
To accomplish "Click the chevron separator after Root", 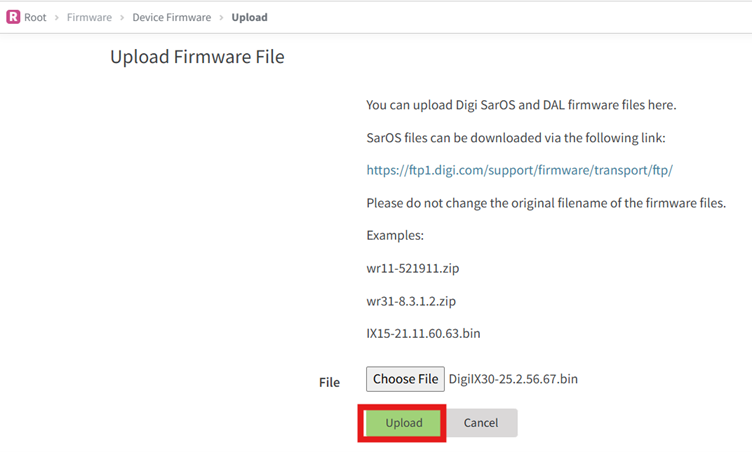I will (57, 17).
